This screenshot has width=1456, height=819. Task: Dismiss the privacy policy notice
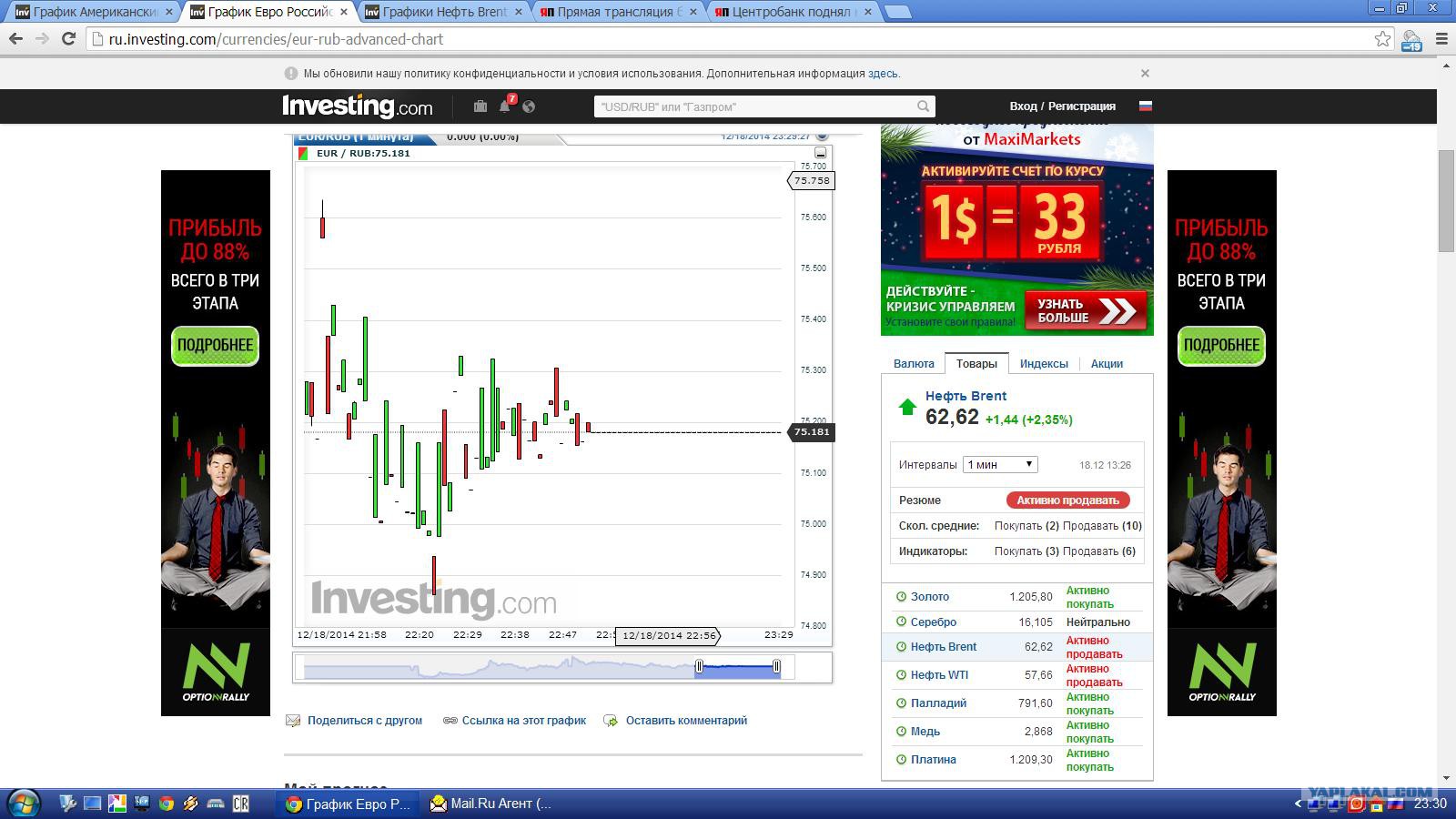(x=1145, y=73)
